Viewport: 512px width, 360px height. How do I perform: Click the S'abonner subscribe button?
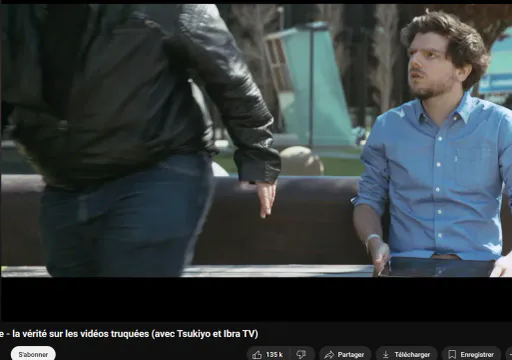[x=33, y=354]
